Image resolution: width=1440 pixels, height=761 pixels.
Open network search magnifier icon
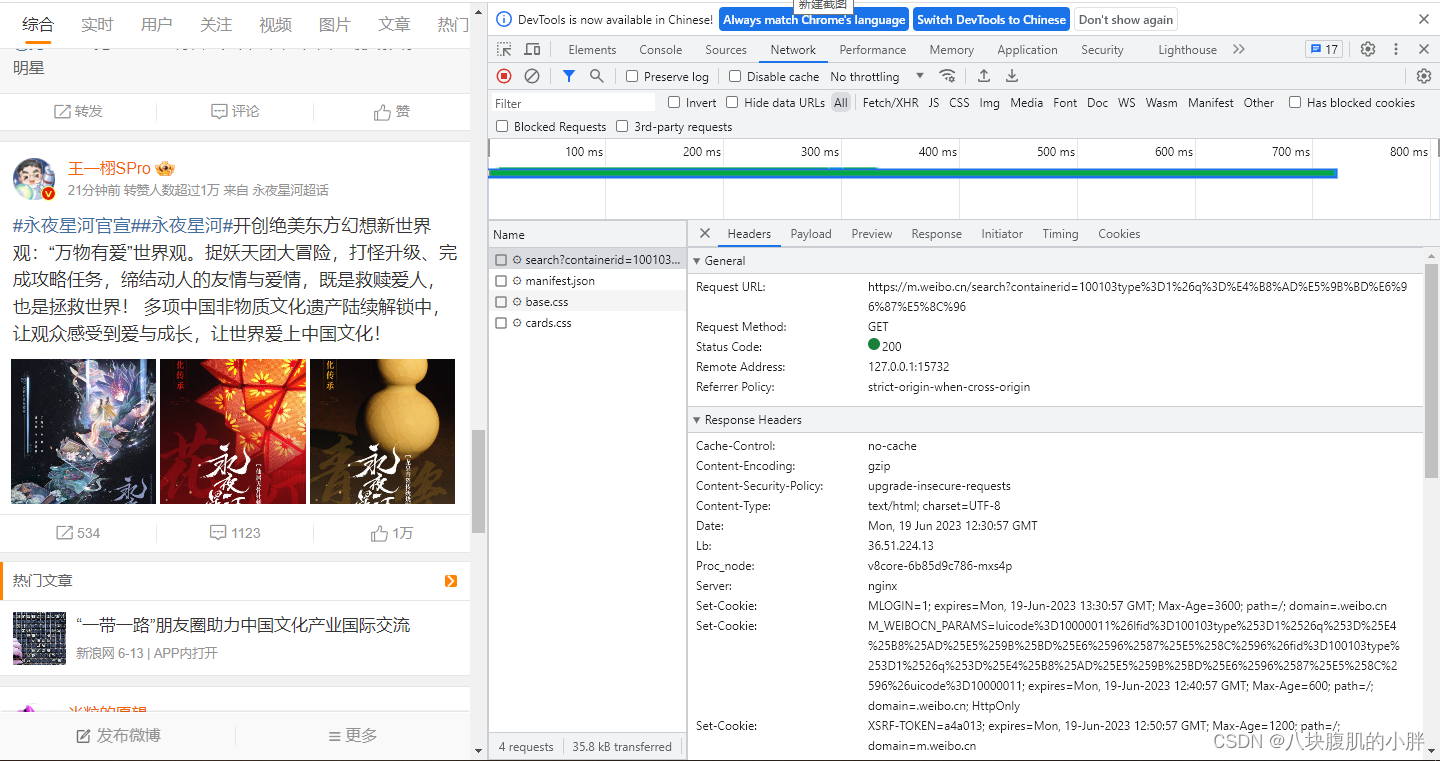coord(597,76)
